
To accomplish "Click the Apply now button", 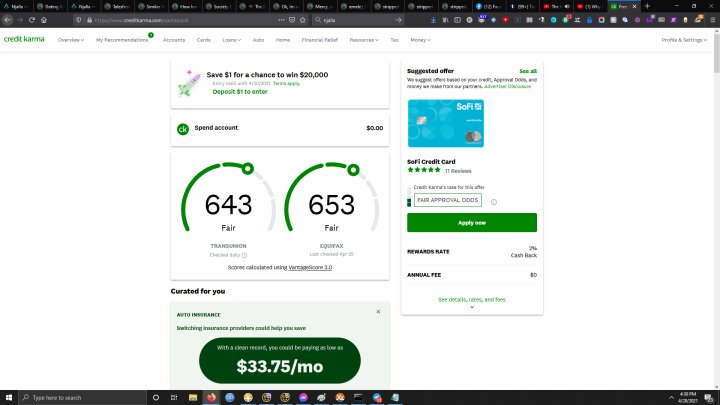I will tap(472, 222).
